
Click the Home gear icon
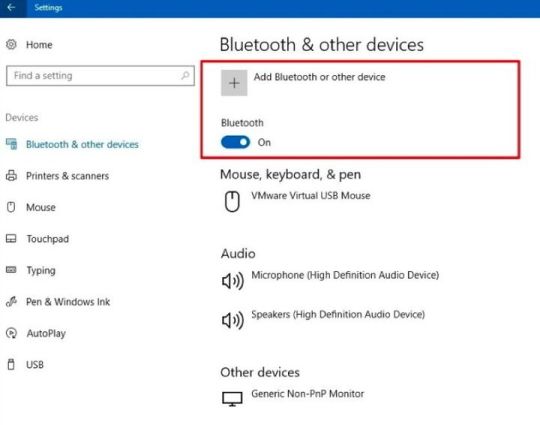point(11,44)
